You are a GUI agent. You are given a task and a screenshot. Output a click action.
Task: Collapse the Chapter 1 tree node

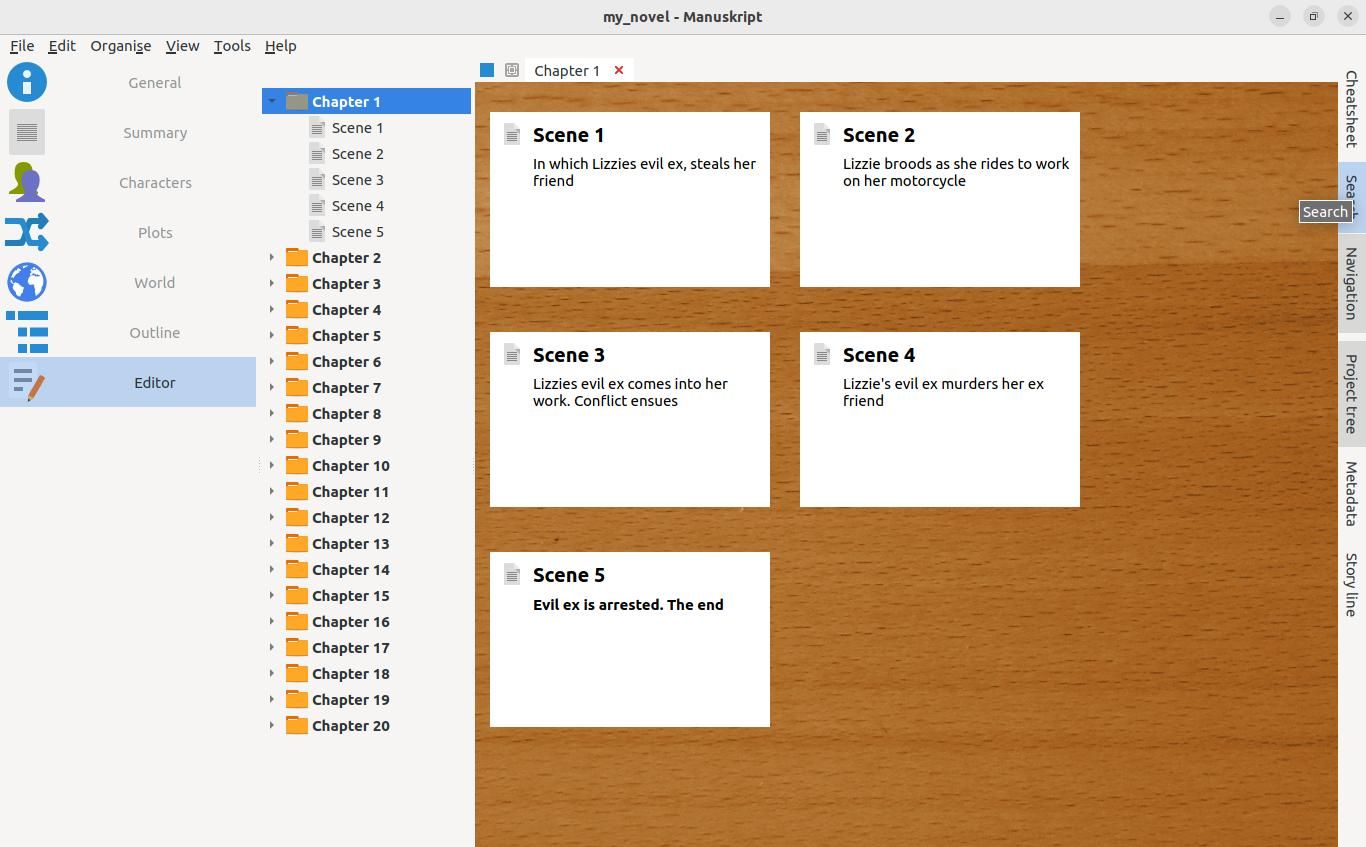[271, 101]
